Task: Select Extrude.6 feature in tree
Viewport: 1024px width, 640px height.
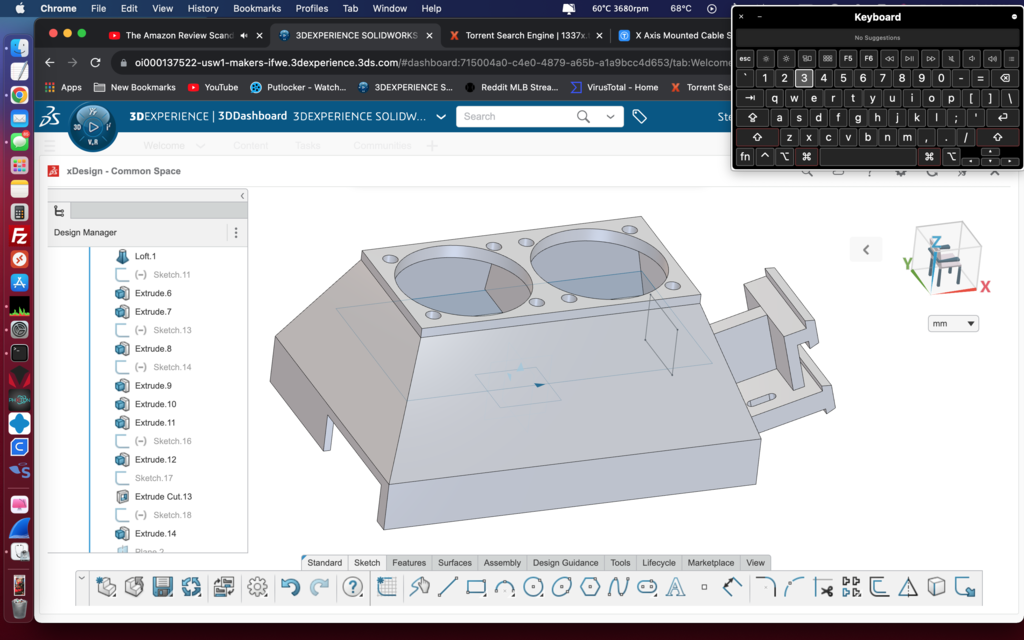Action: [153, 293]
